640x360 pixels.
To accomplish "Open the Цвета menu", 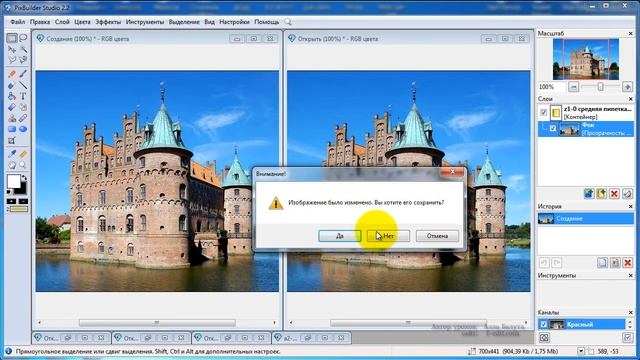I will [82, 22].
